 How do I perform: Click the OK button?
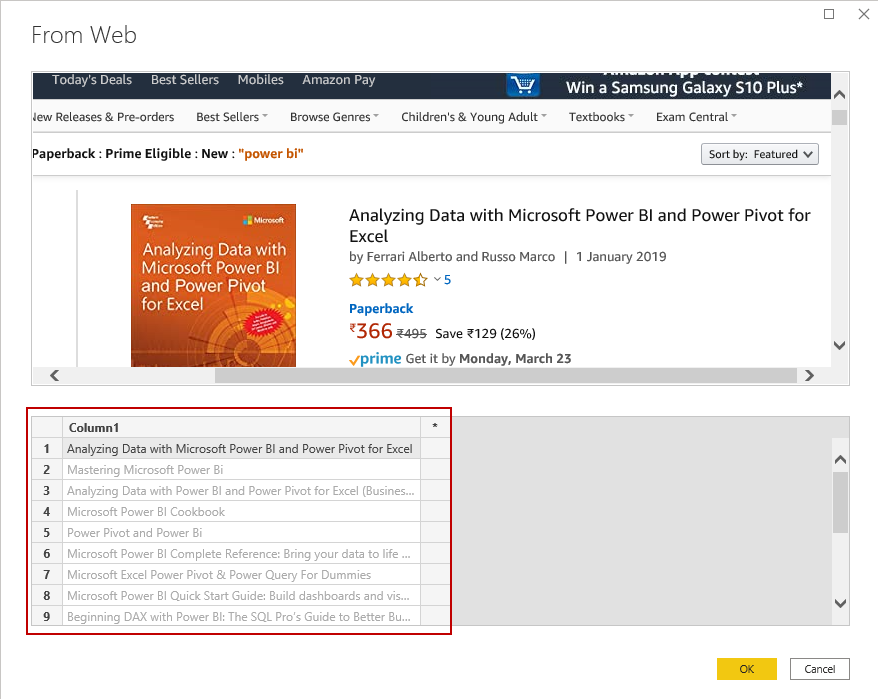click(x=747, y=669)
